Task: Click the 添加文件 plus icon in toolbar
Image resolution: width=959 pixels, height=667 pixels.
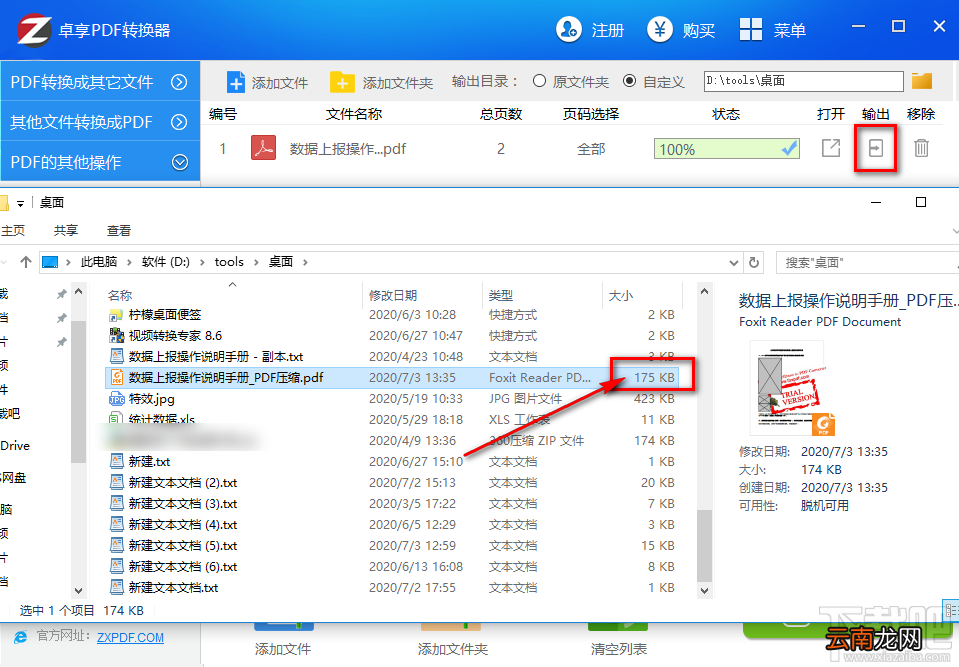Action: (x=235, y=82)
